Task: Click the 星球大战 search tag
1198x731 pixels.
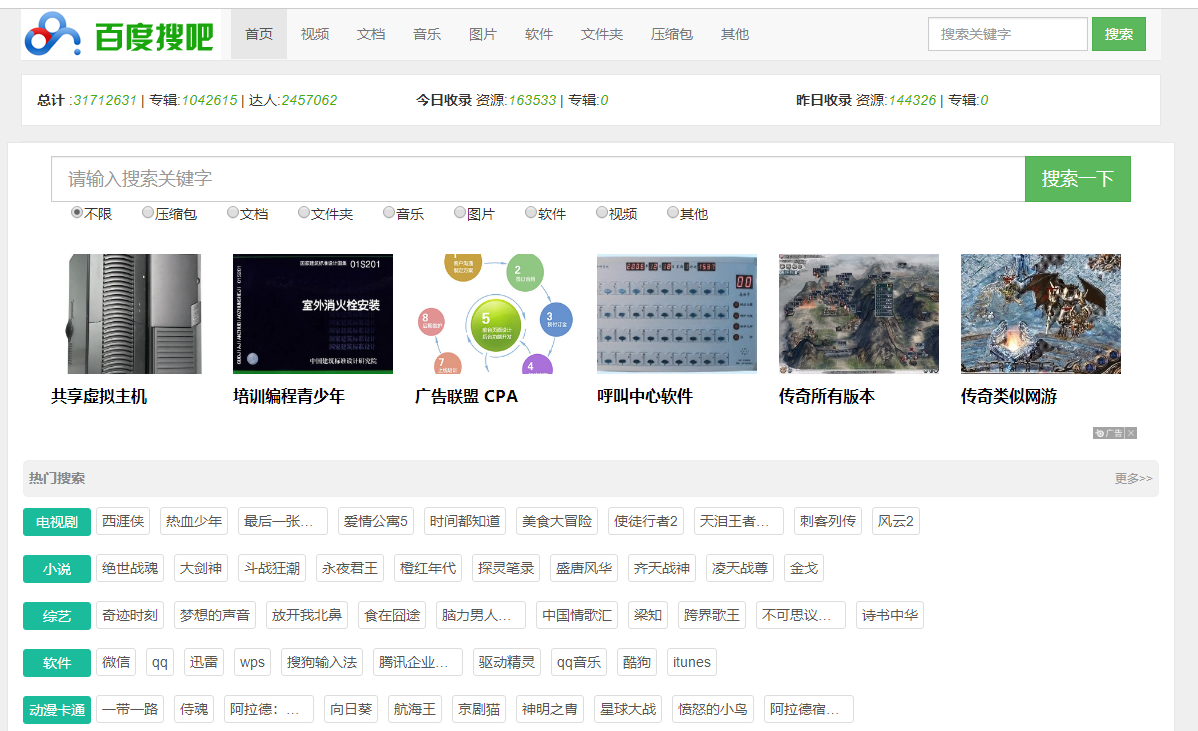Action: tap(628, 709)
